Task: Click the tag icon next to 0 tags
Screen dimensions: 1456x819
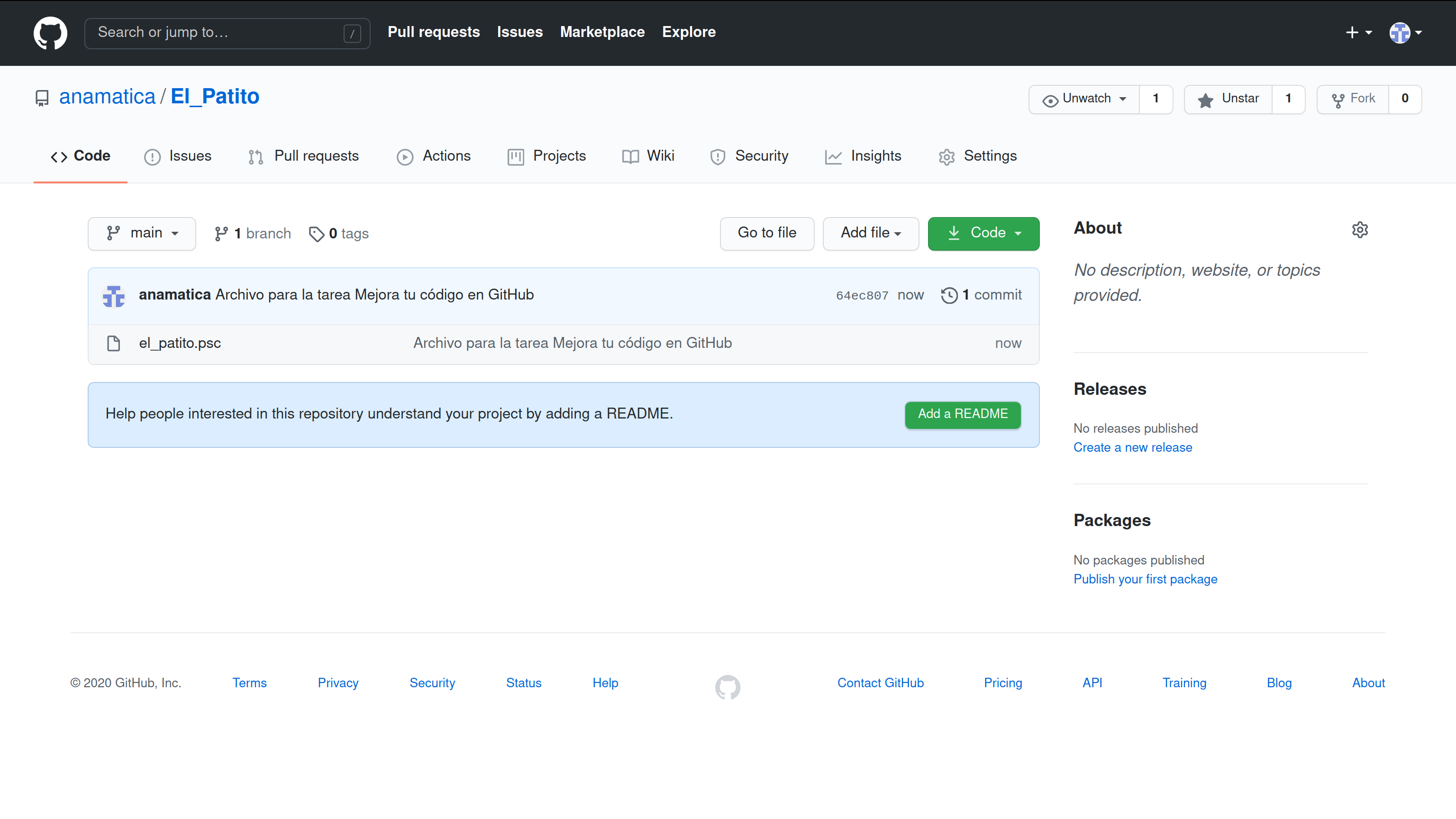Action: click(317, 234)
